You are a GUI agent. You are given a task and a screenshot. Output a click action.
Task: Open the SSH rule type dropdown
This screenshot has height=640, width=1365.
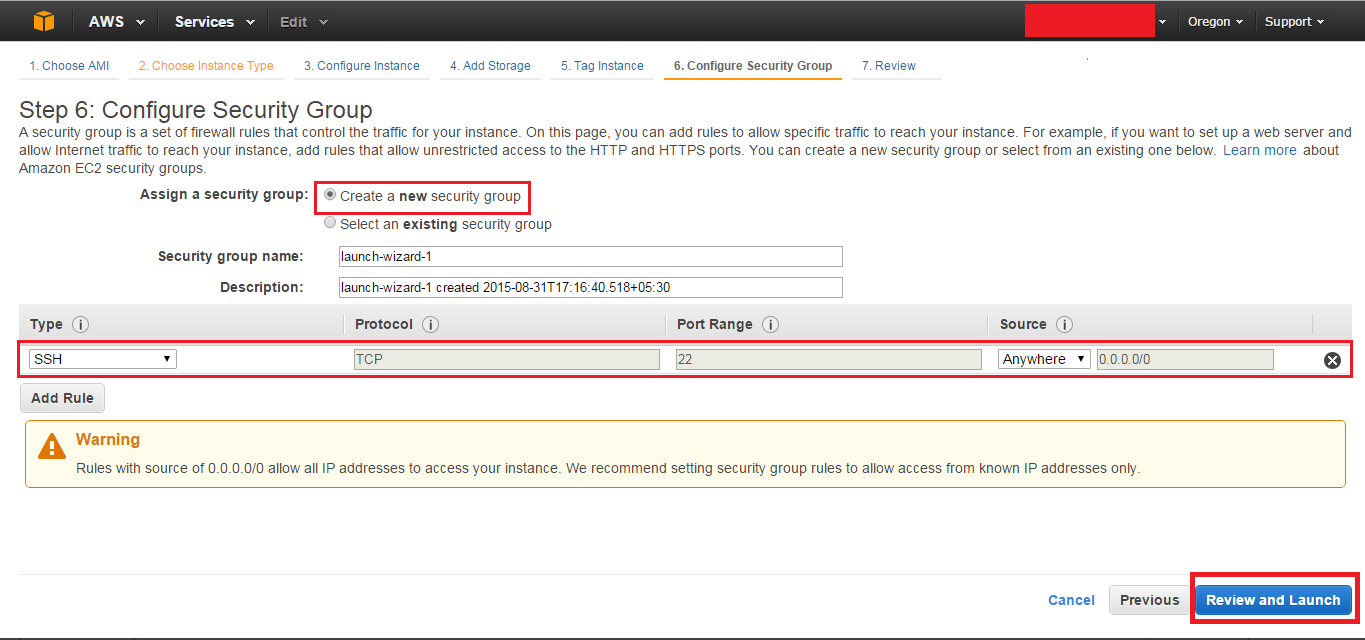(103, 359)
